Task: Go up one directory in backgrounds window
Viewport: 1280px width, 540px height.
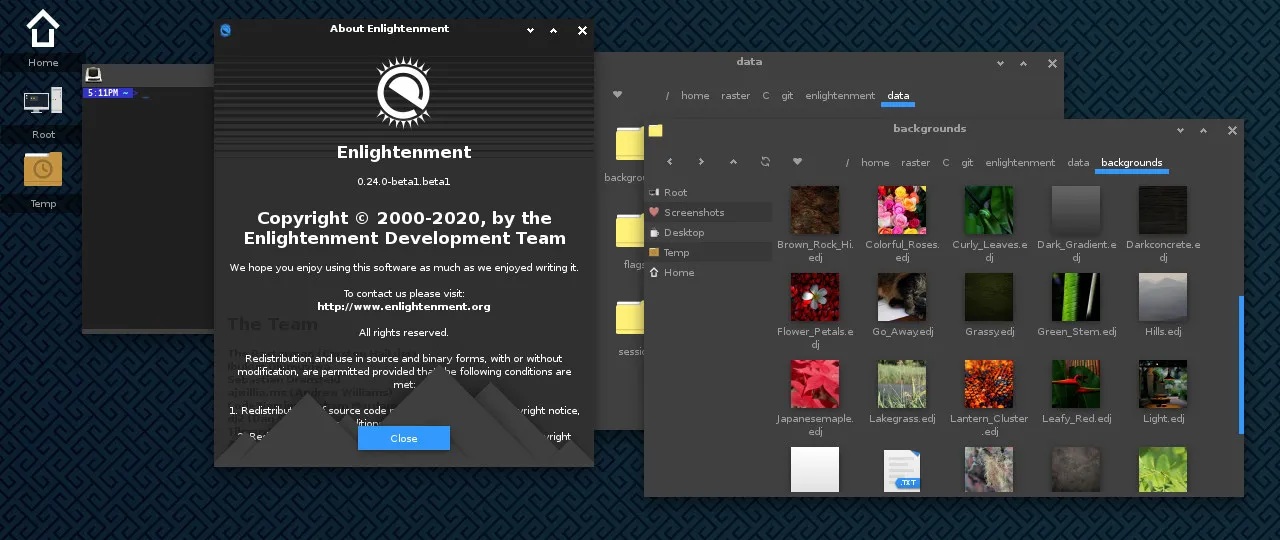Action: 733,162
